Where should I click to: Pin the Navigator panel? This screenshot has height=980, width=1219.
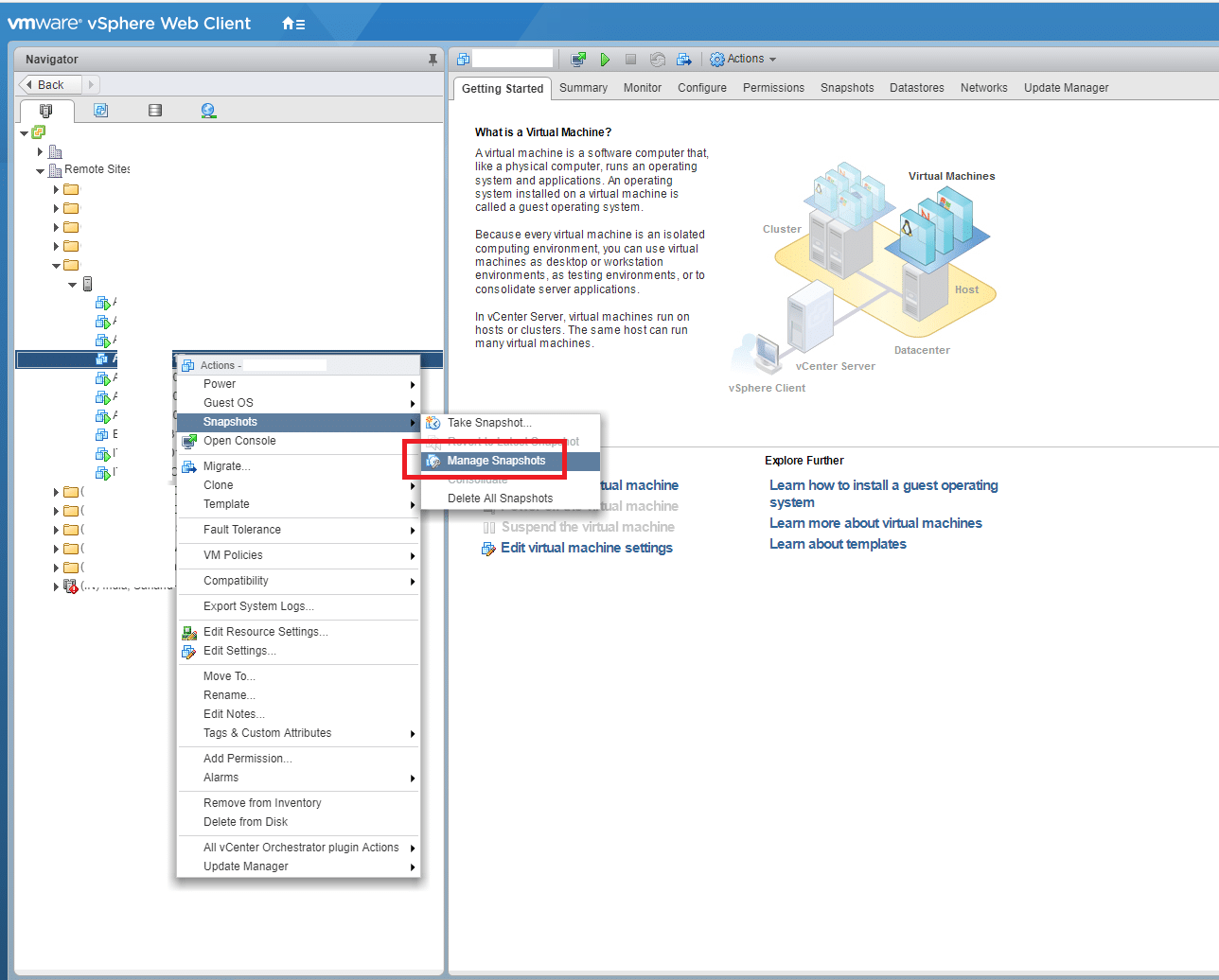click(x=433, y=60)
